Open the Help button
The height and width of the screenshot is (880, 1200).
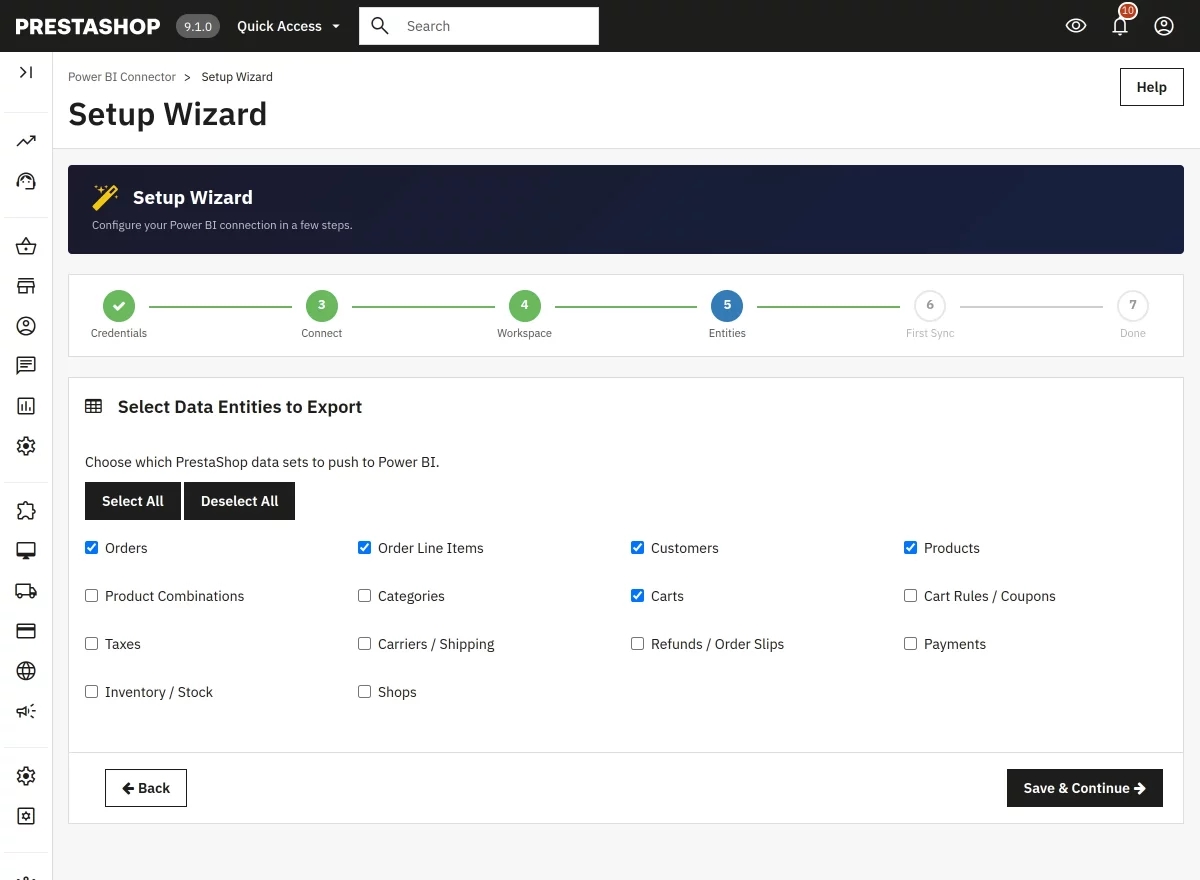pyautogui.click(x=1152, y=87)
